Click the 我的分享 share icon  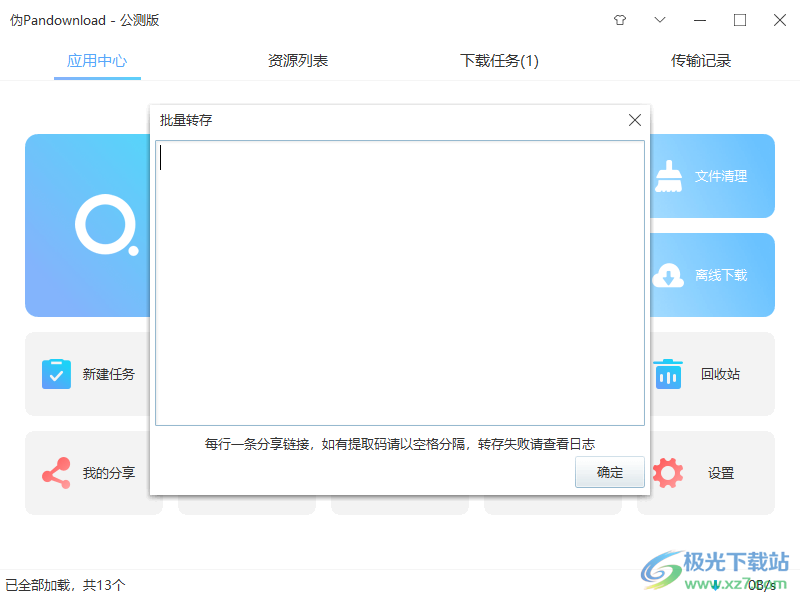[x=57, y=473]
